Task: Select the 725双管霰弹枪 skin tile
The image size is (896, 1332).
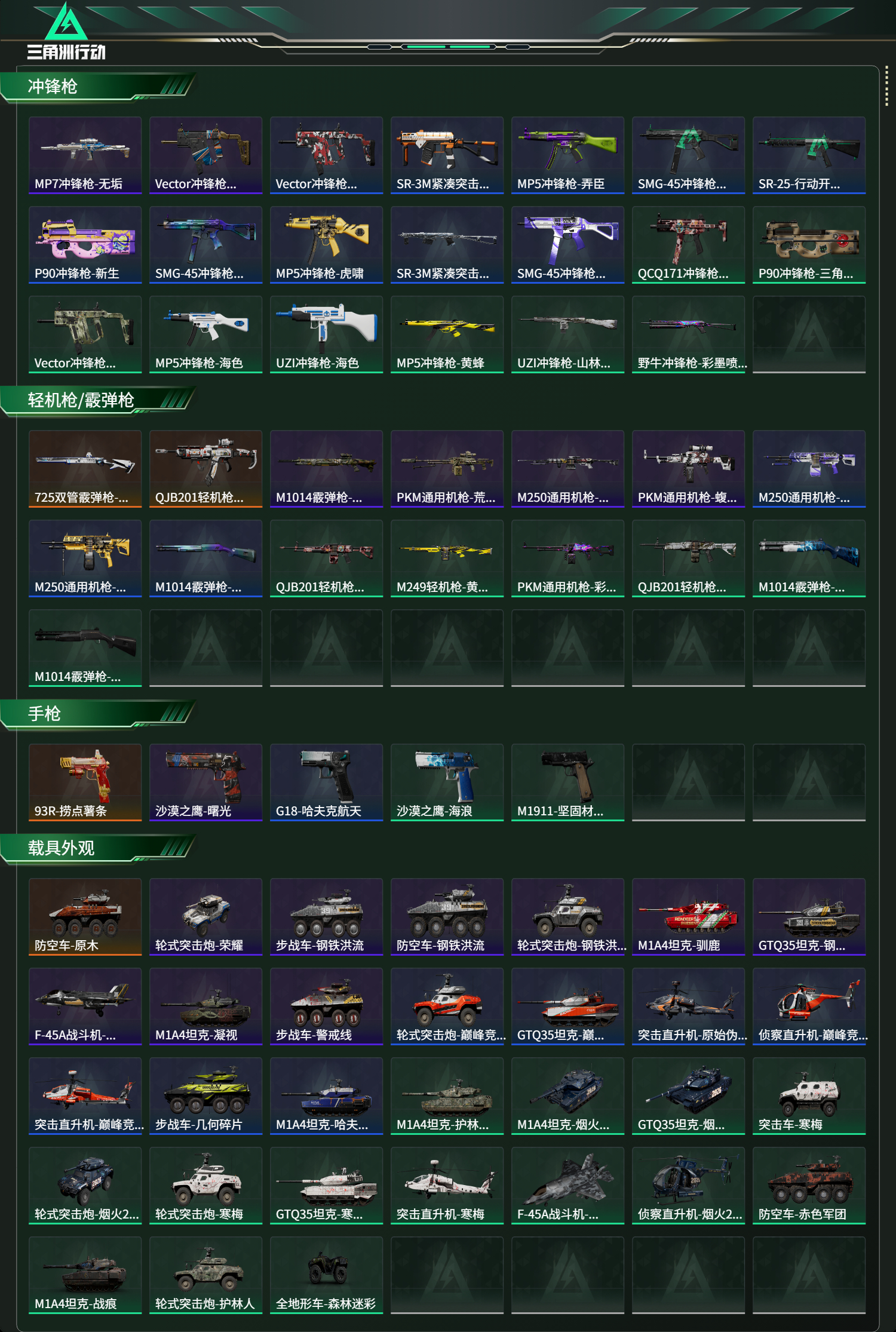Action: click(85, 469)
